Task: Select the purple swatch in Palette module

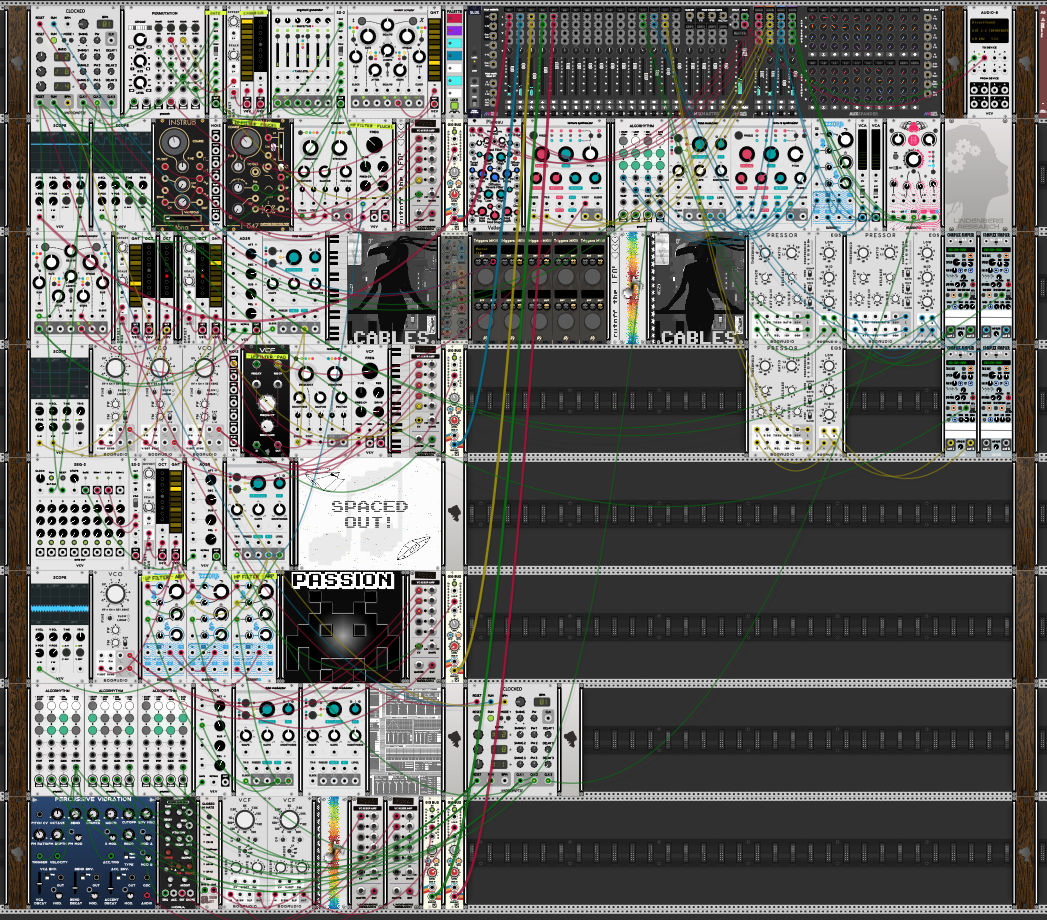Action: click(454, 31)
